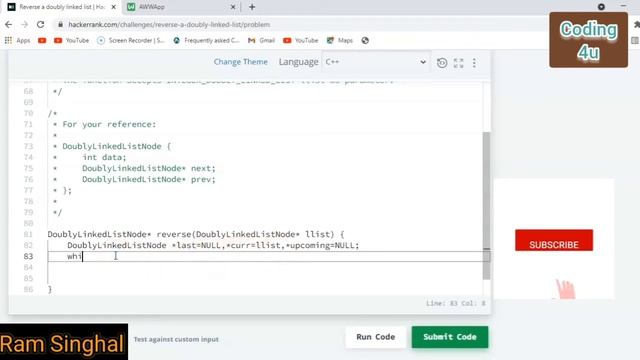Click the red SUBSCRIBE button
This screenshot has width=640, height=360.
pos(554,240)
